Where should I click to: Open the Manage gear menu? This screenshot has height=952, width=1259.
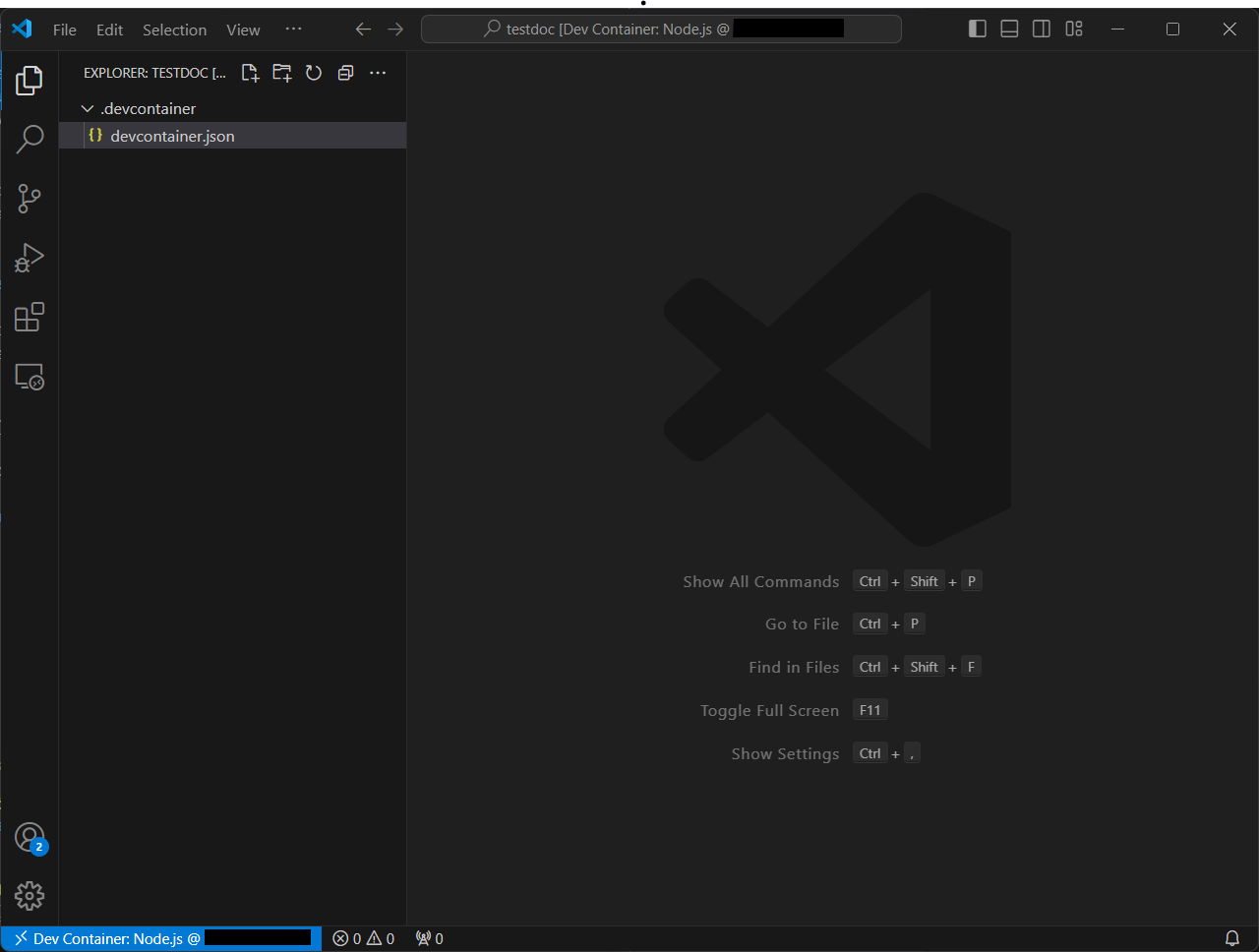click(x=30, y=896)
